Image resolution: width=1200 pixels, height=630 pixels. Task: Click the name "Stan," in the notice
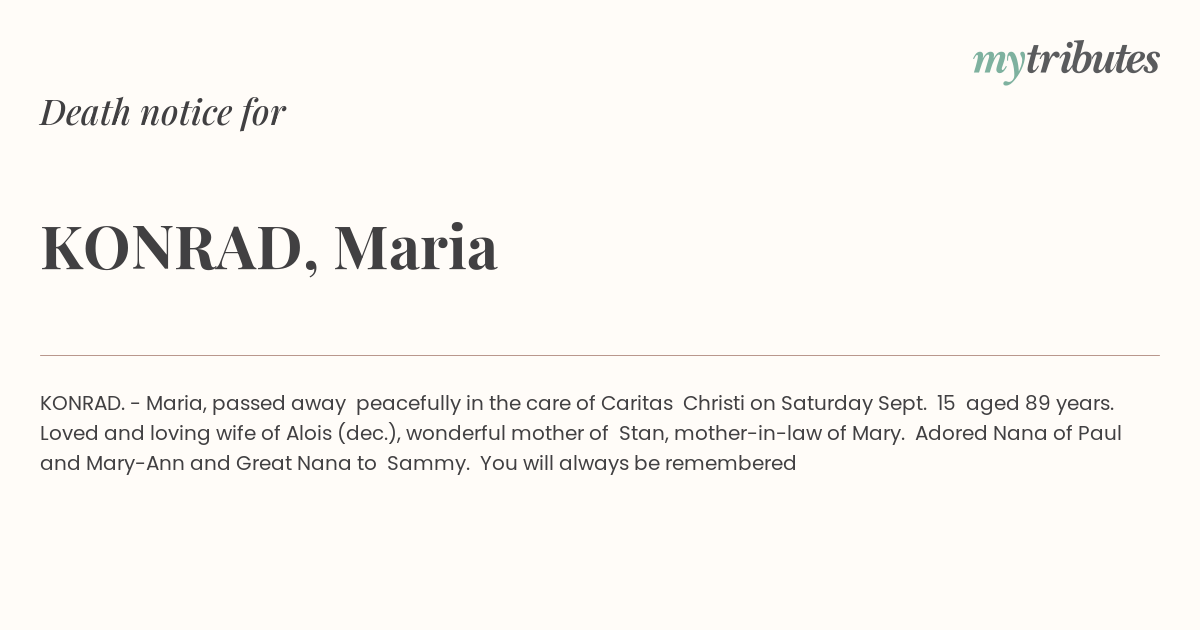point(645,434)
